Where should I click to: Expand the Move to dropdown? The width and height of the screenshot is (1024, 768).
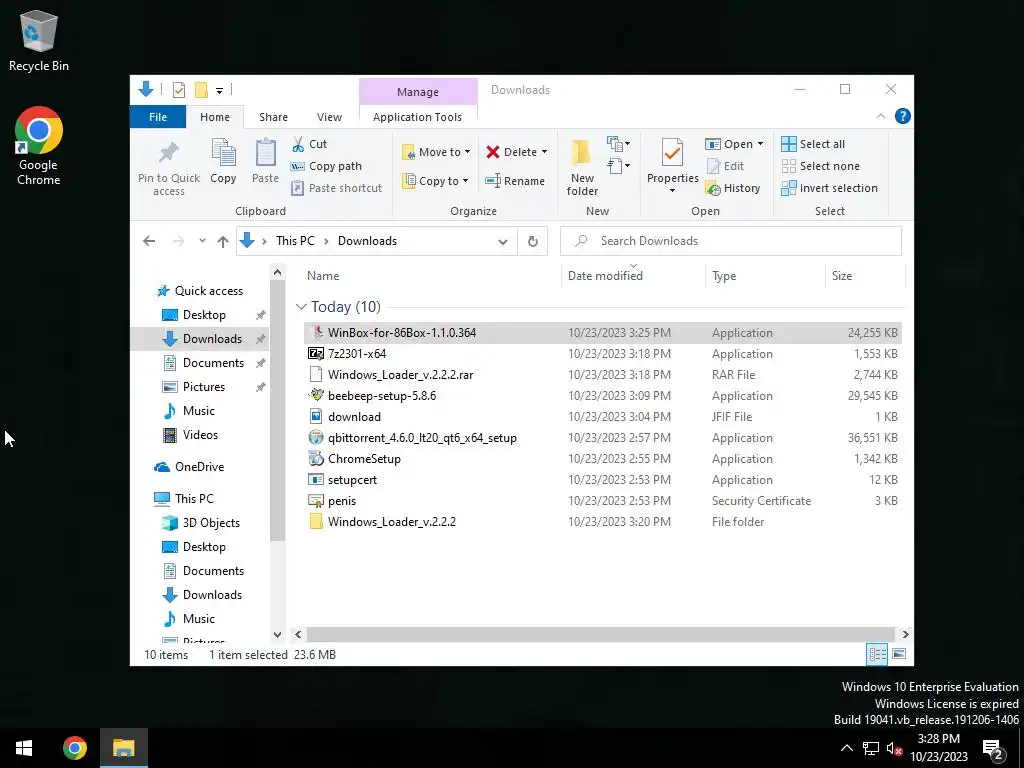tap(467, 152)
